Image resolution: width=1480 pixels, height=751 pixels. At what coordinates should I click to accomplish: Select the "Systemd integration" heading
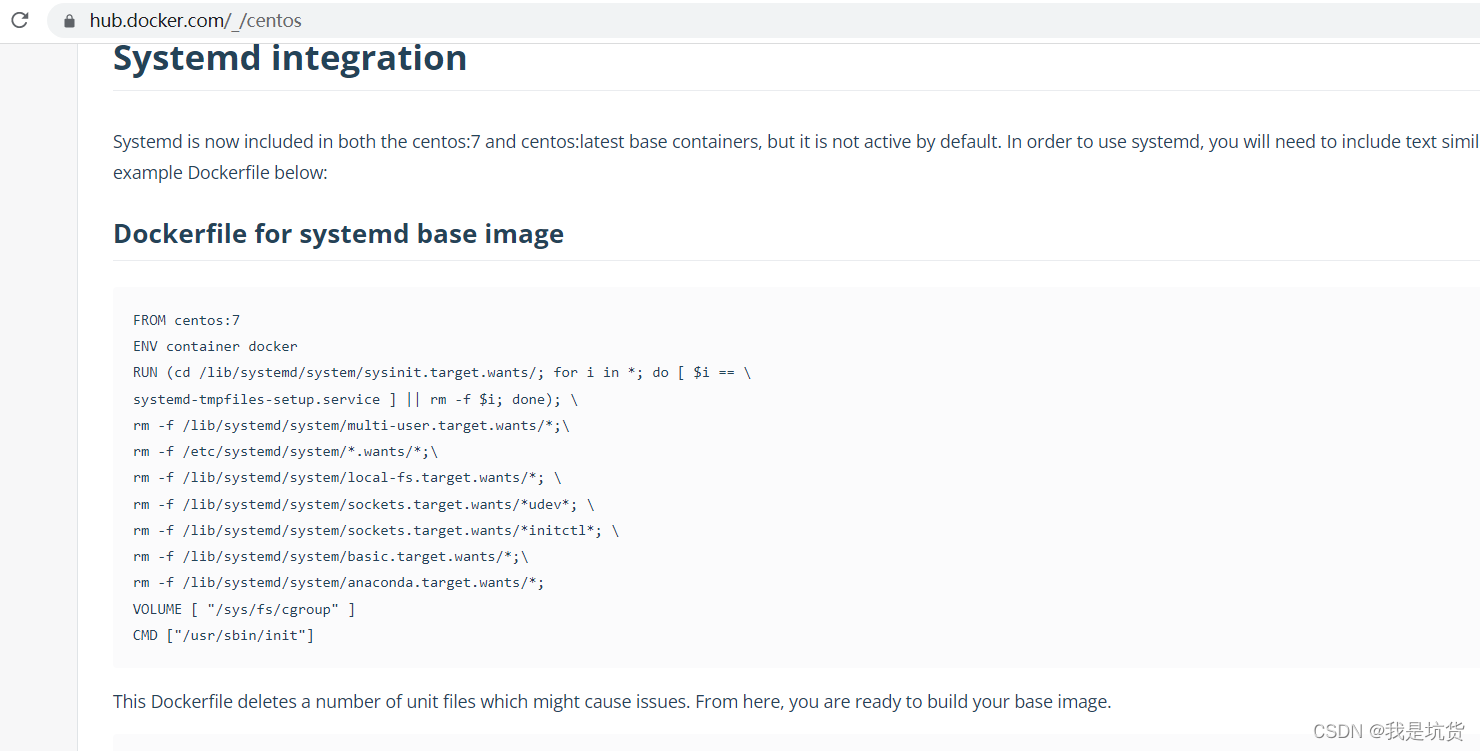(290, 58)
